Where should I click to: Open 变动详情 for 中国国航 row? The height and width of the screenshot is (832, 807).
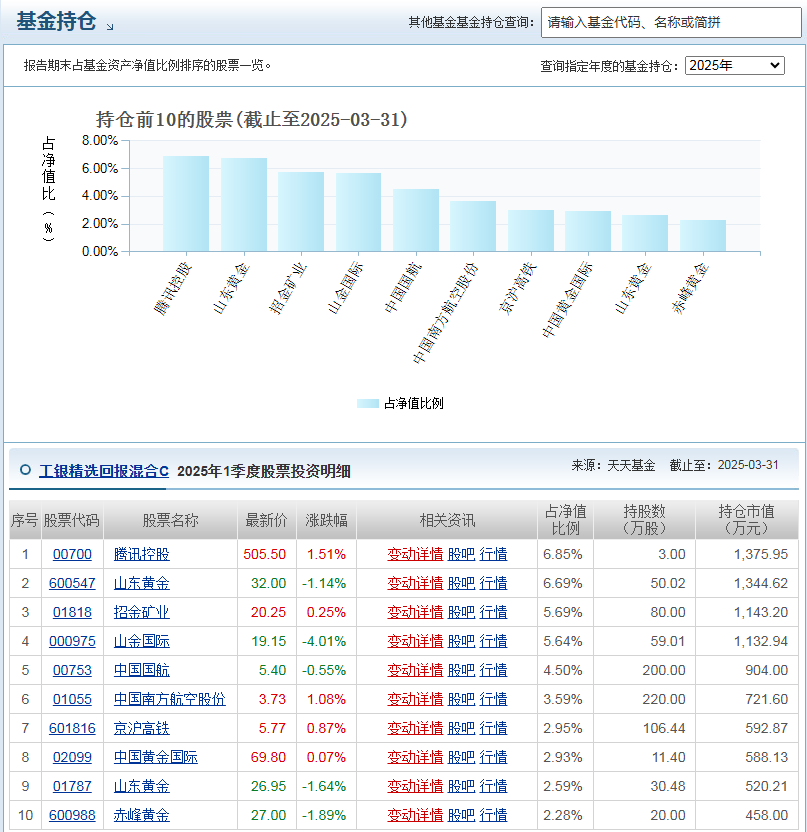[415, 670]
